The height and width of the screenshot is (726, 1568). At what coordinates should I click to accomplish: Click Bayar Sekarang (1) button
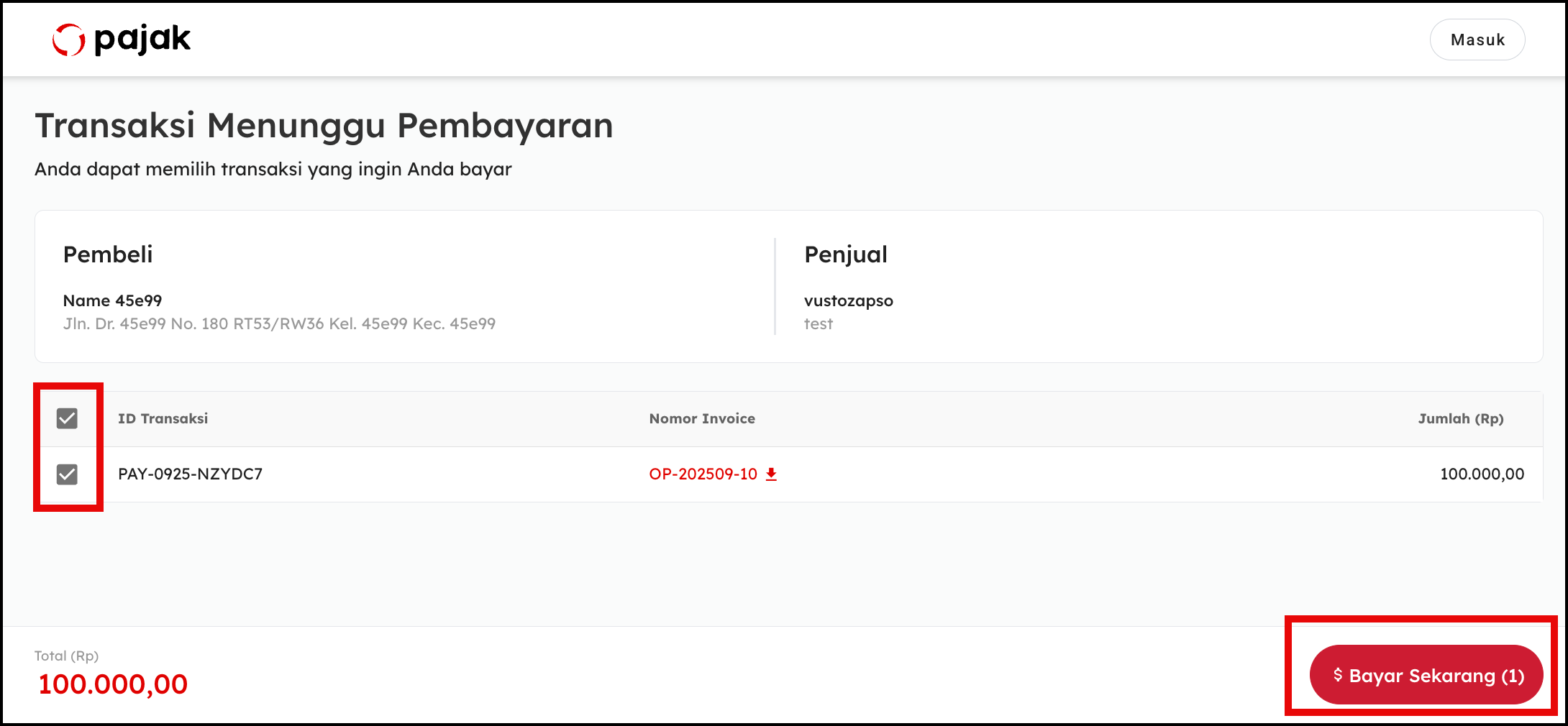click(x=1426, y=675)
